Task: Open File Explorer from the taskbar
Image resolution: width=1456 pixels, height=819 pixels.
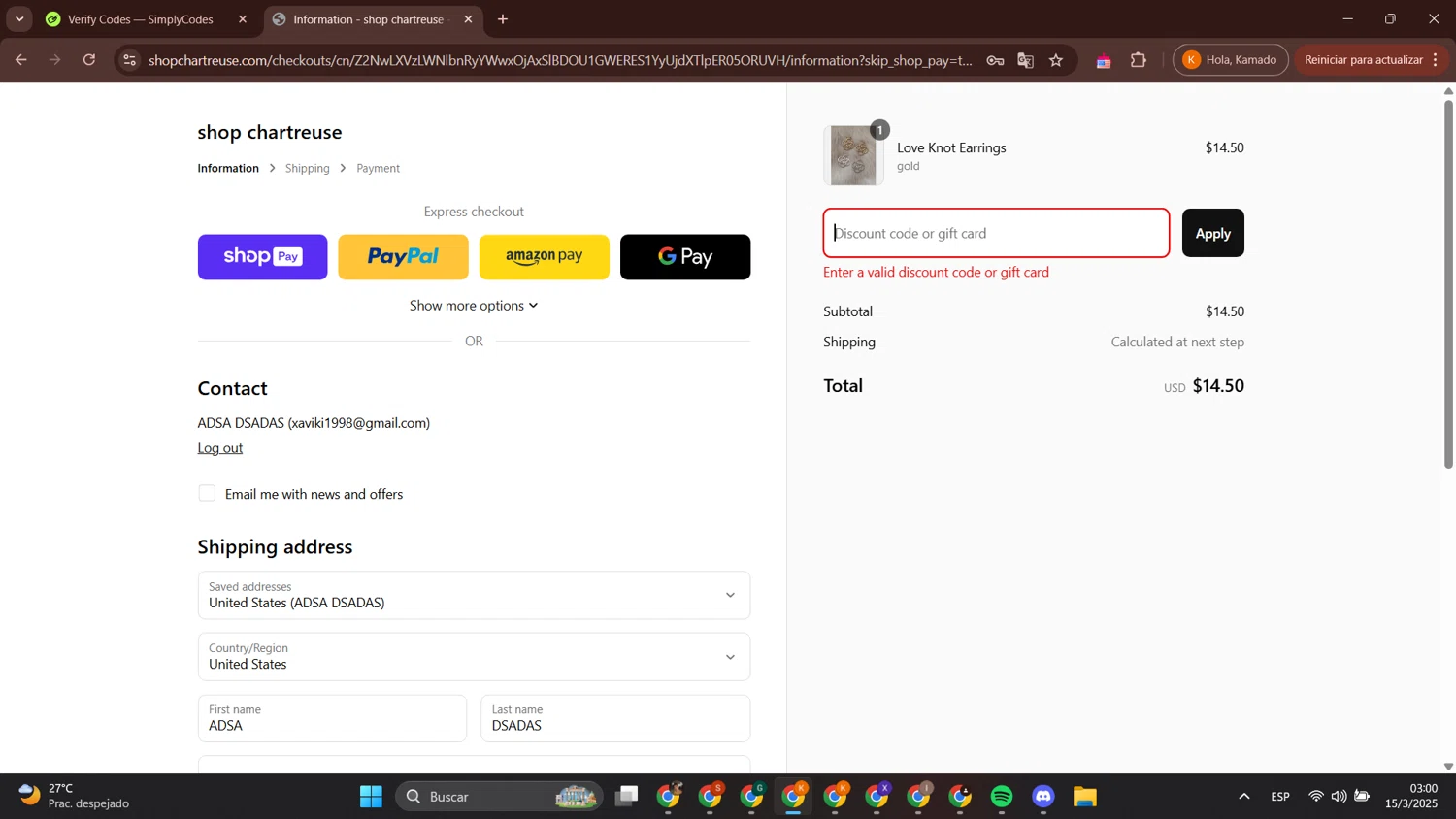Action: pyautogui.click(x=1085, y=797)
